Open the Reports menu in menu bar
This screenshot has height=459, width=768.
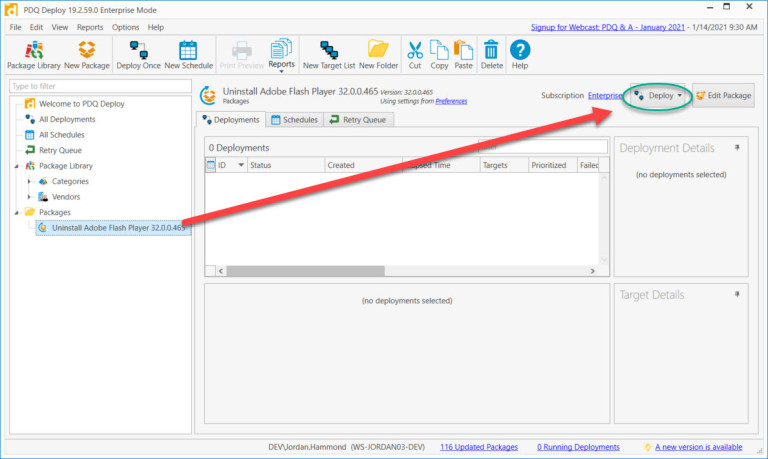90,27
